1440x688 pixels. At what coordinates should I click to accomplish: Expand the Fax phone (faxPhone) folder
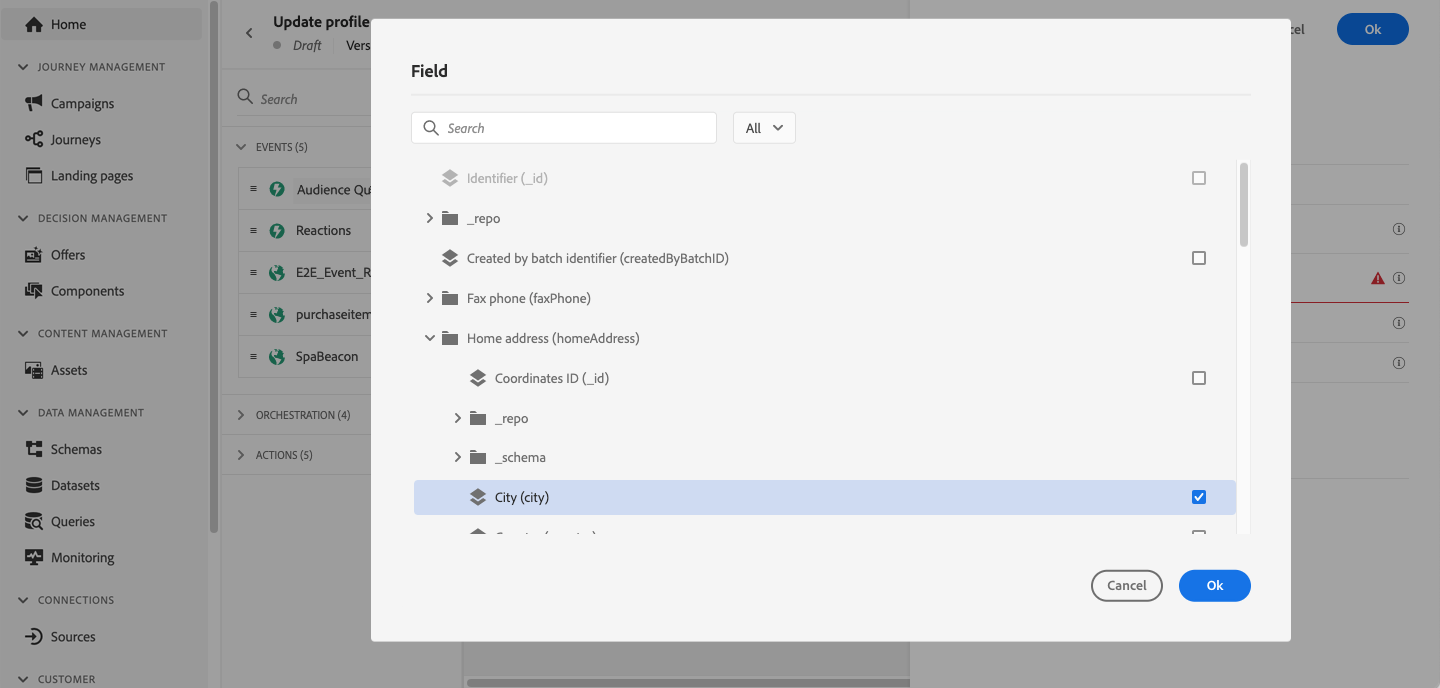430,298
